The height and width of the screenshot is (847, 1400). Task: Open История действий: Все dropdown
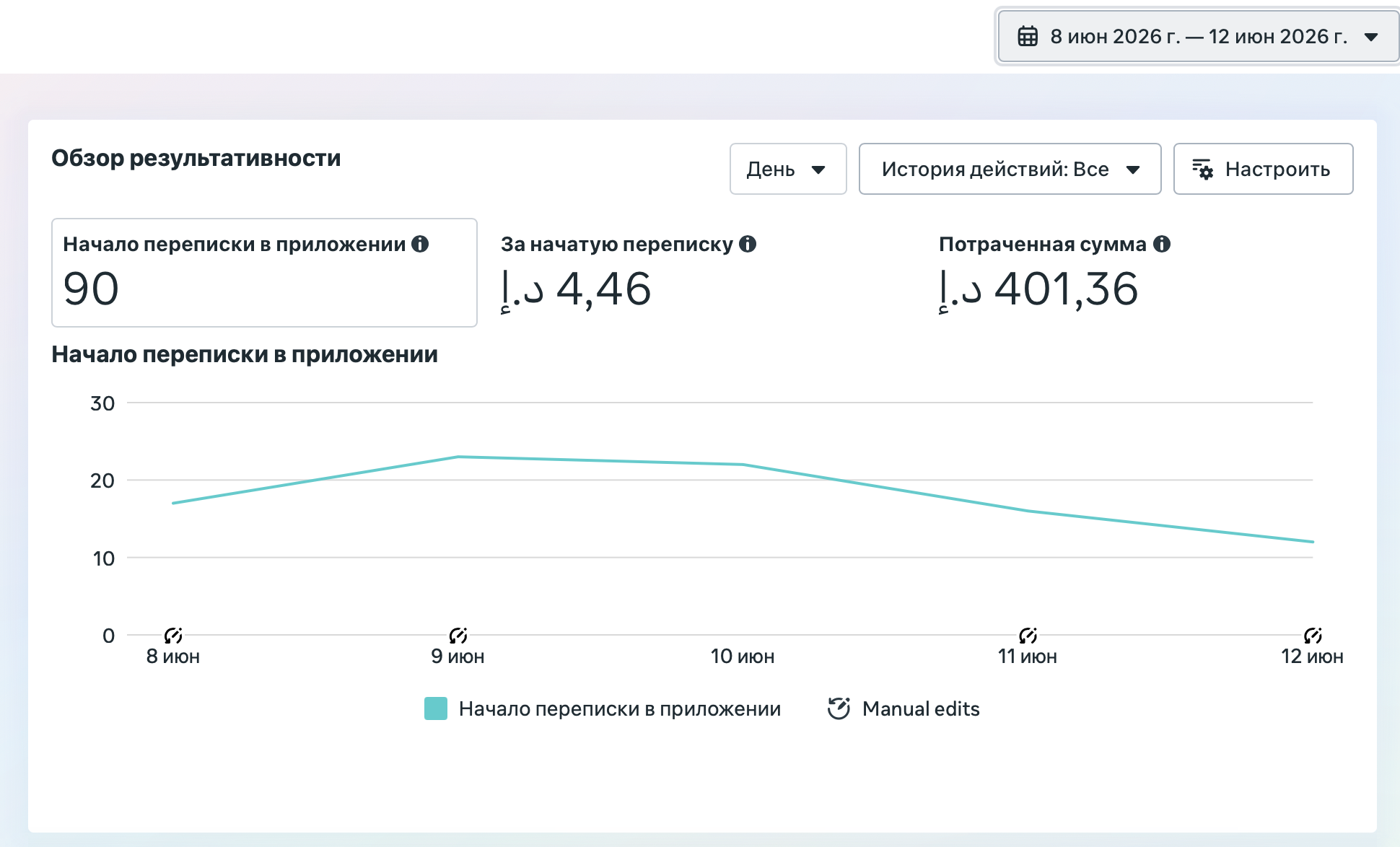coord(1010,169)
